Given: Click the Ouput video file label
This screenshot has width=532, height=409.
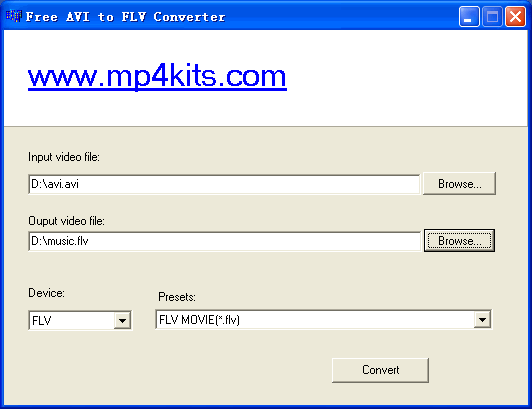Looking at the screenshot, I should point(66,221).
